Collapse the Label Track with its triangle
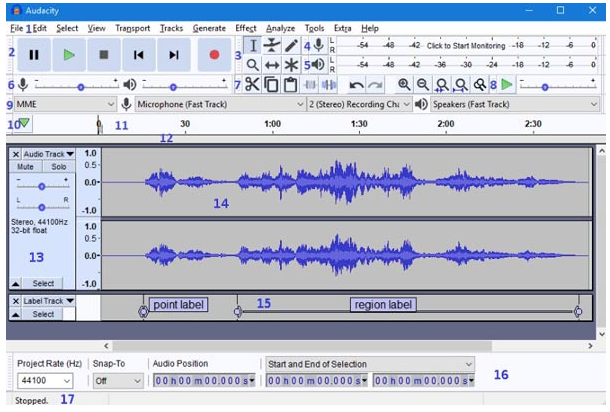This screenshot has width=610, height=412. click(x=16, y=314)
